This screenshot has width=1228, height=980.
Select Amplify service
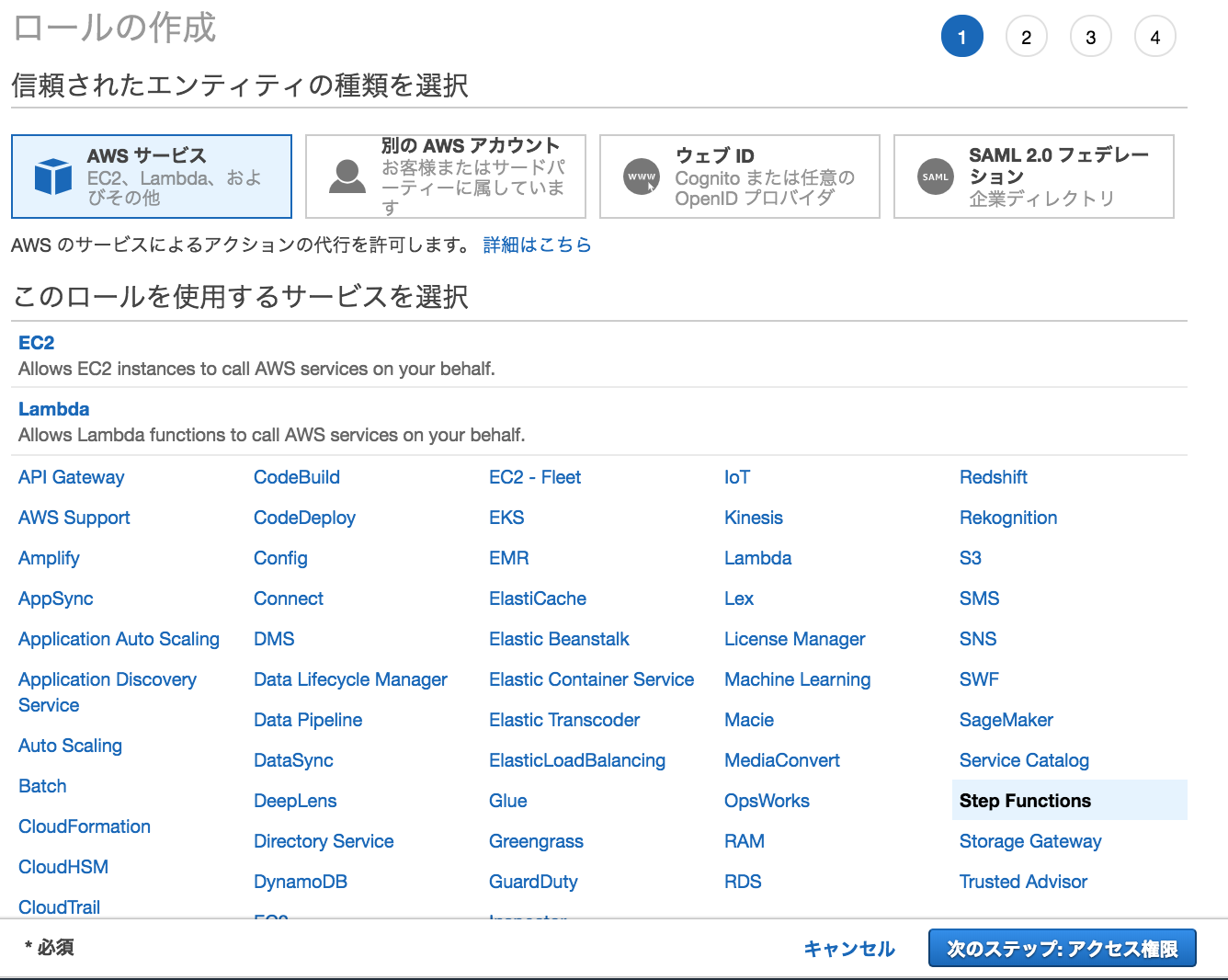click(x=49, y=558)
